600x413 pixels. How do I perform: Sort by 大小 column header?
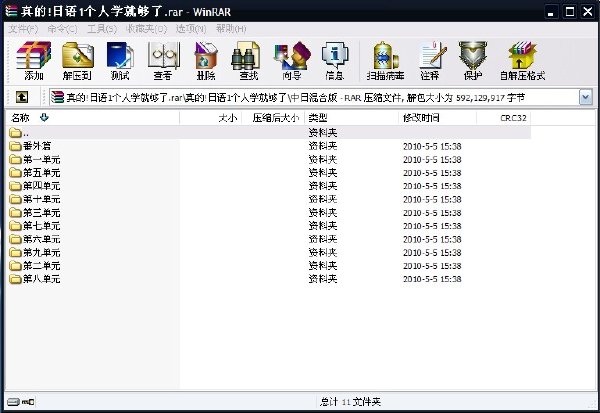(x=211, y=118)
